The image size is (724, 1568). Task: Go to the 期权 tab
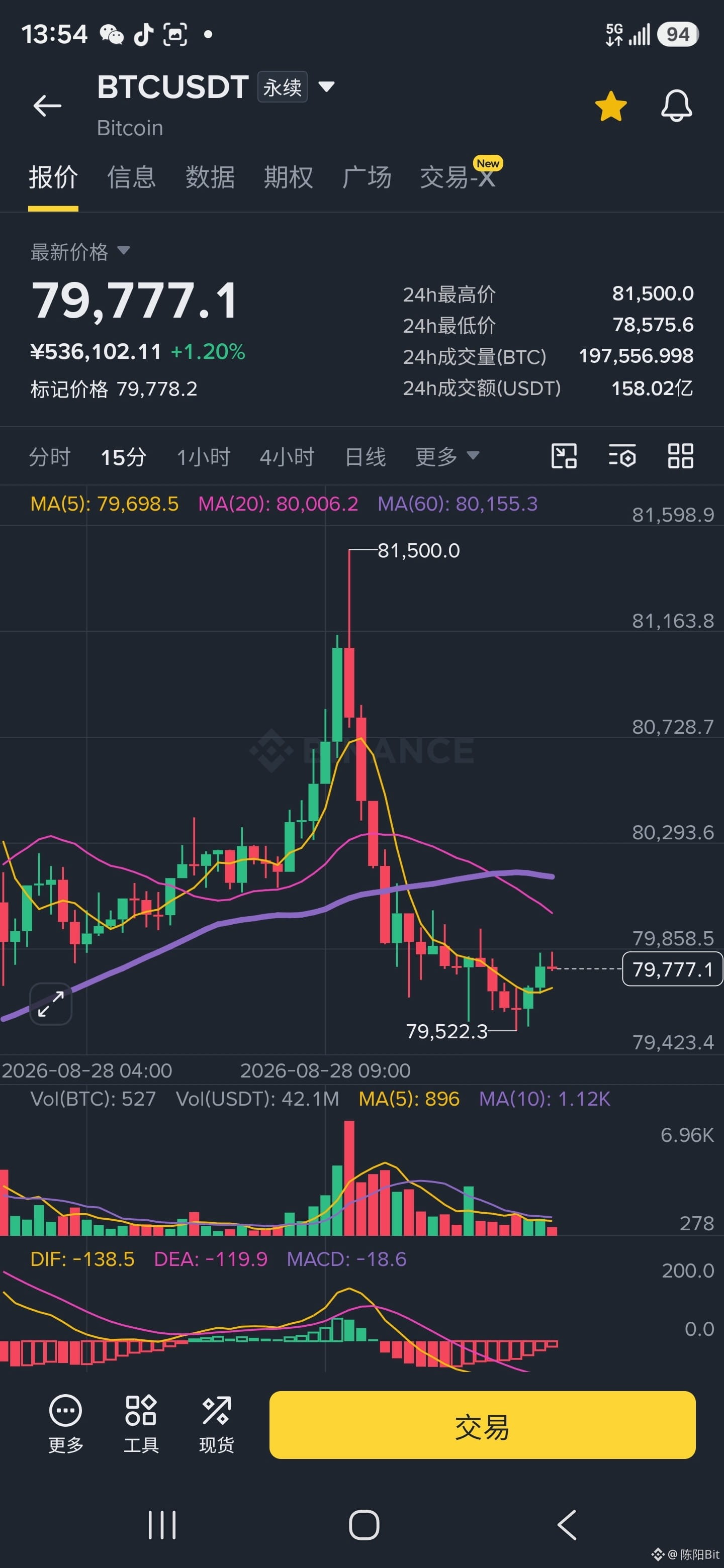click(x=288, y=178)
